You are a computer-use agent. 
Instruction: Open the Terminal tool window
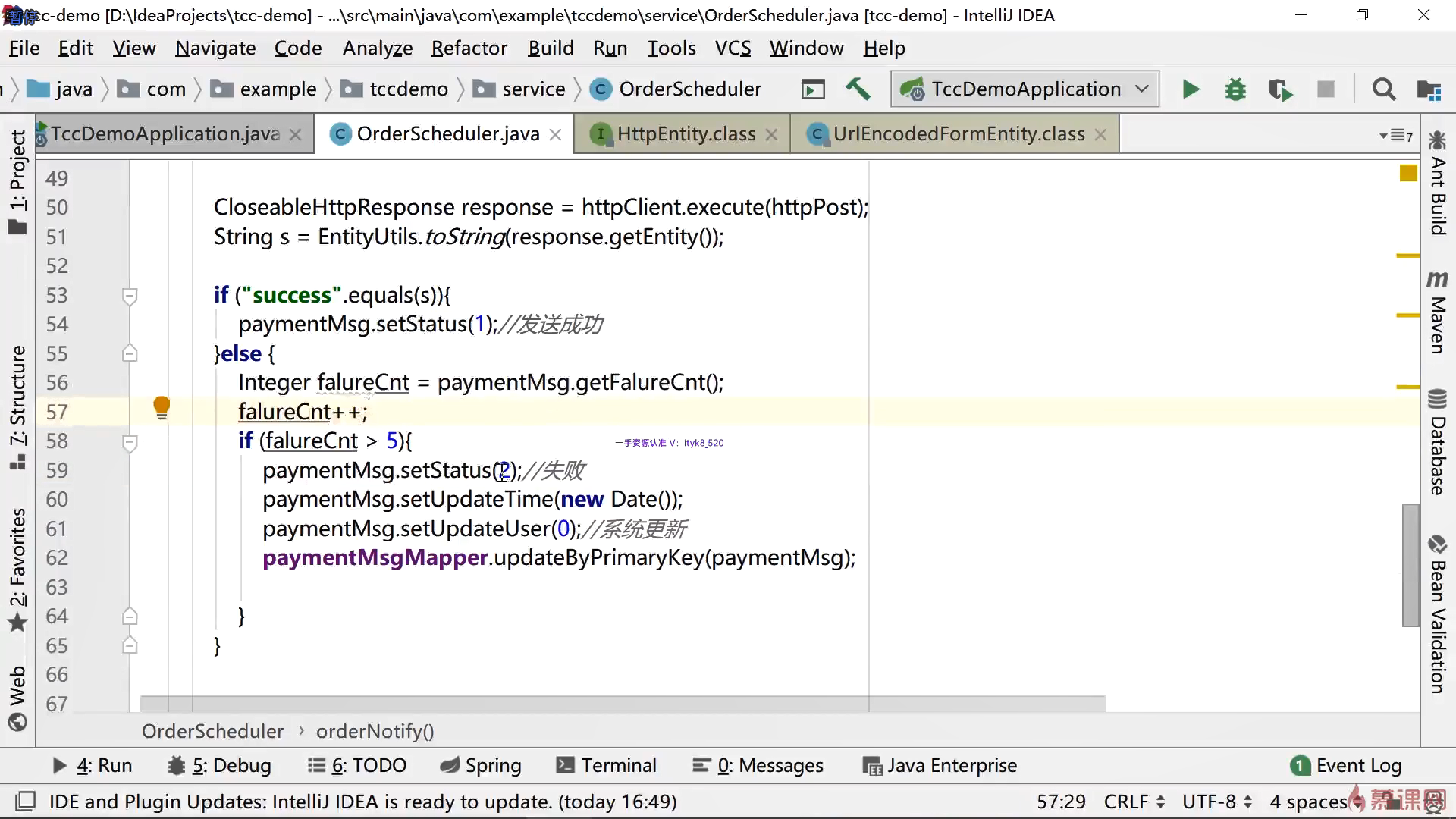pyautogui.click(x=607, y=765)
